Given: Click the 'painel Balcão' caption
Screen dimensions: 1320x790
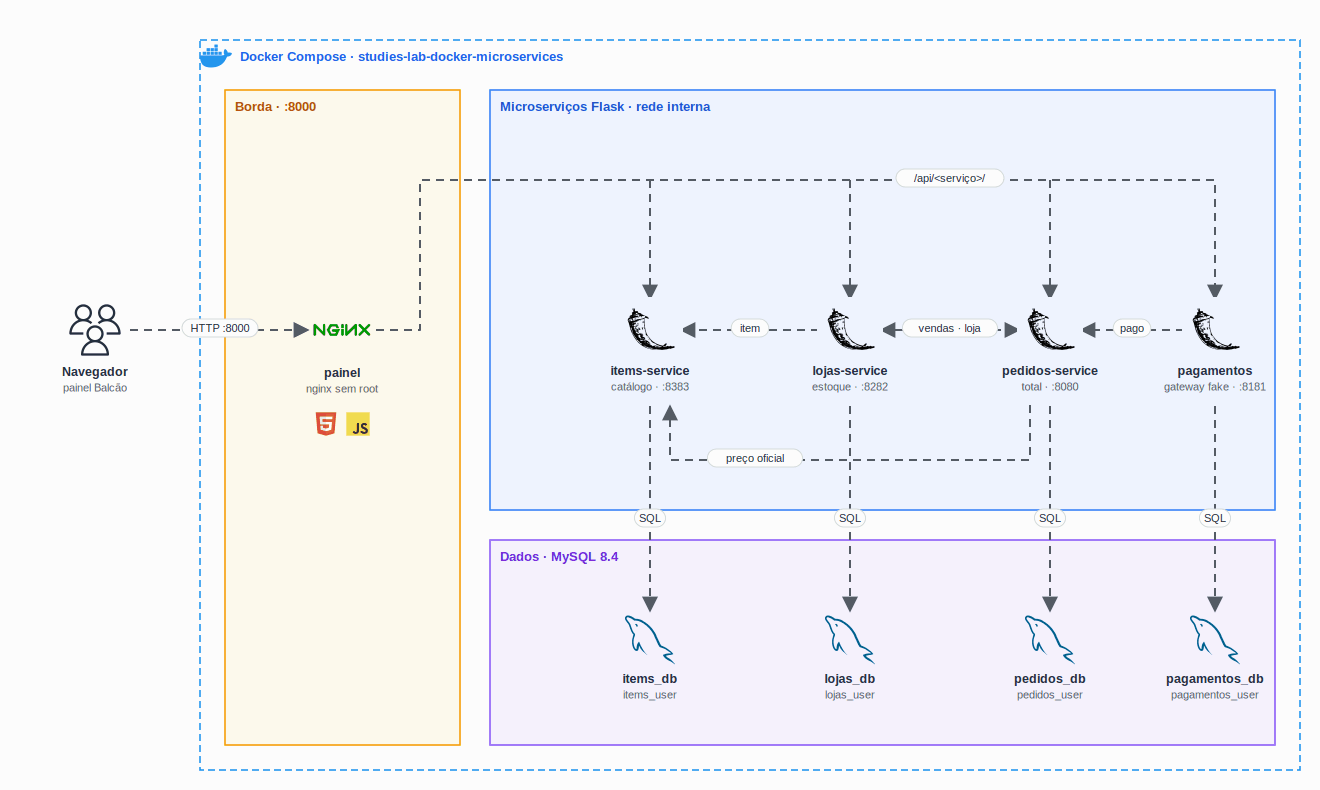Looking at the screenshot, I should [x=95, y=388].
